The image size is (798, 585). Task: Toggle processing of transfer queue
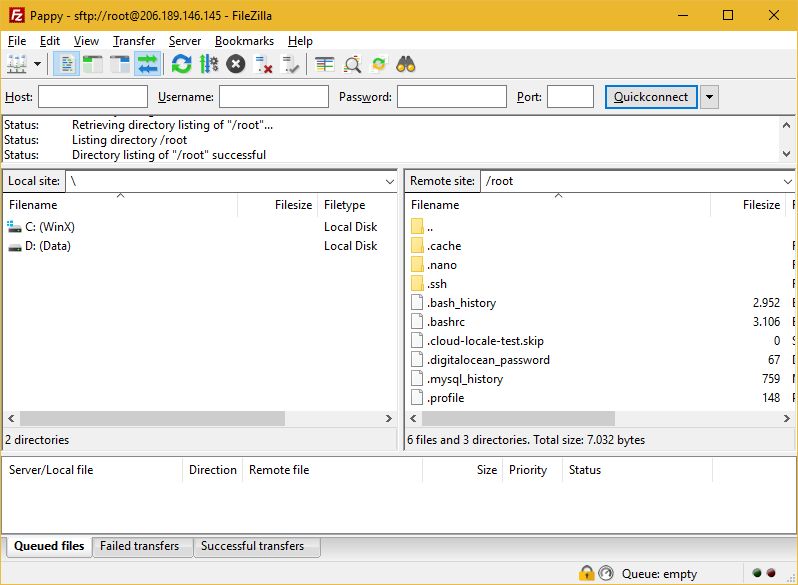(209, 65)
